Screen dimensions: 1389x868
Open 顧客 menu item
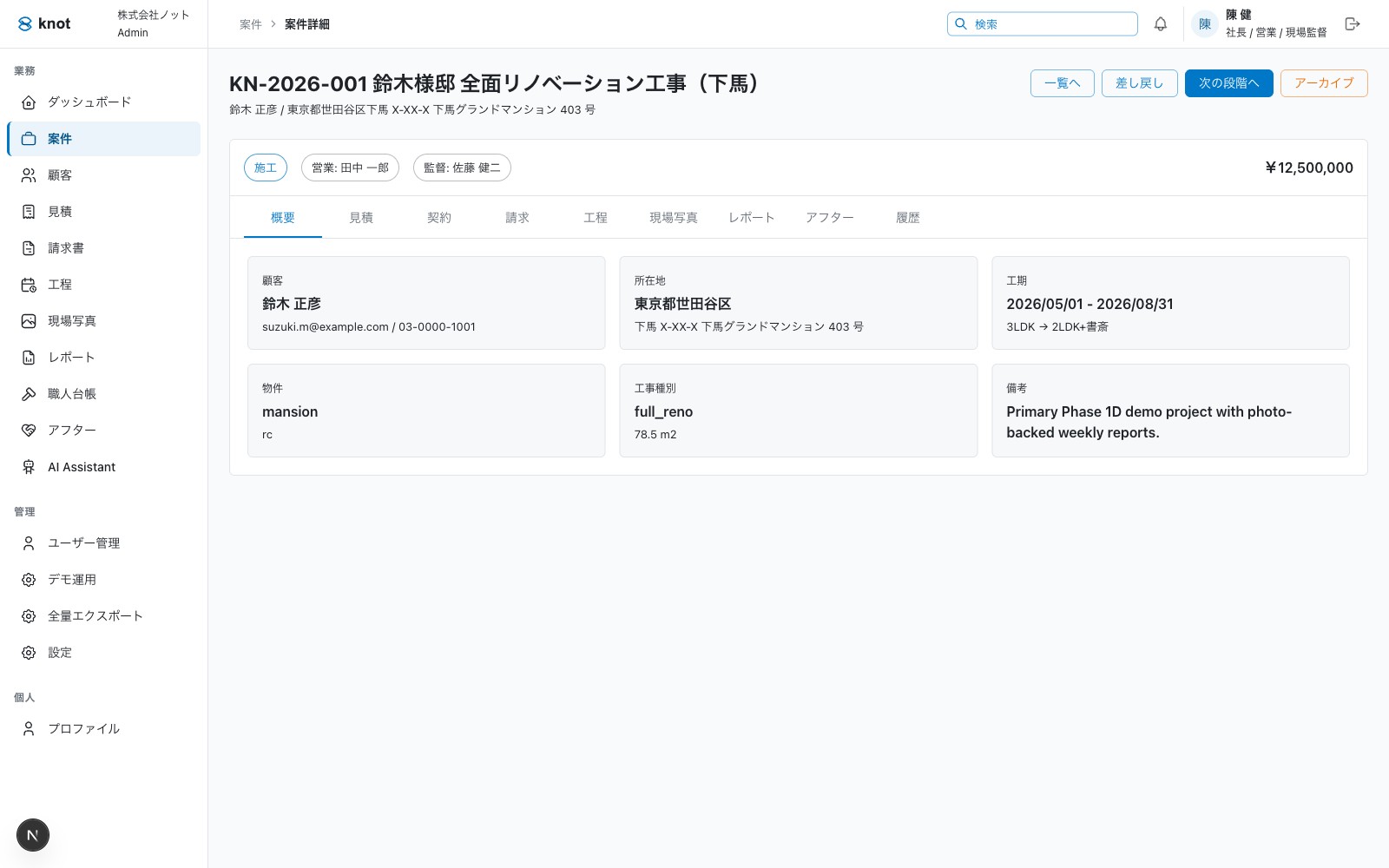click(104, 175)
